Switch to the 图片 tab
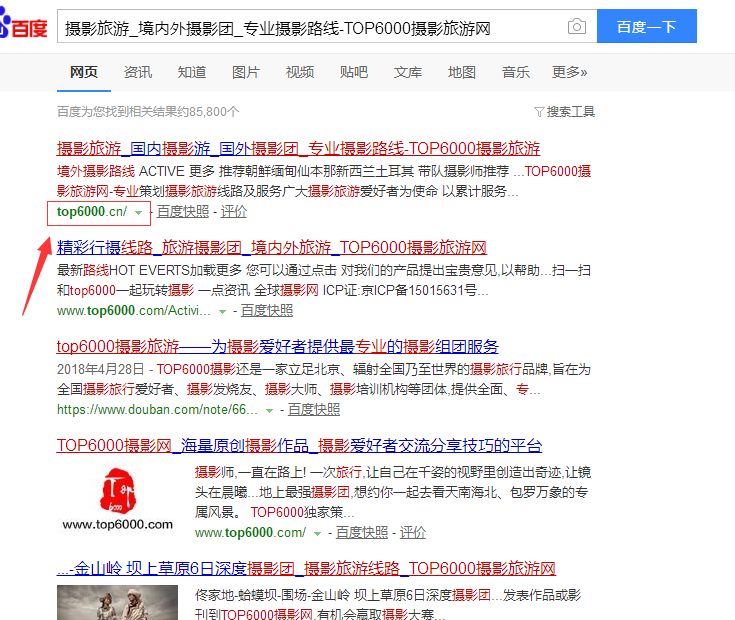 pos(246,72)
